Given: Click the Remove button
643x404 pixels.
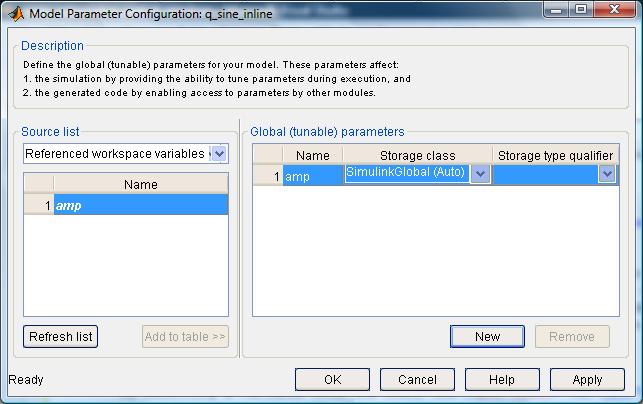Looking at the screenshot, I should coord(572,337).
